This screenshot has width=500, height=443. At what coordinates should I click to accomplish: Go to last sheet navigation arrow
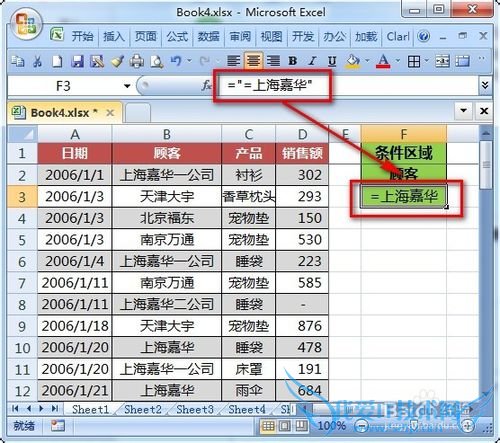(x=55, y=409)
